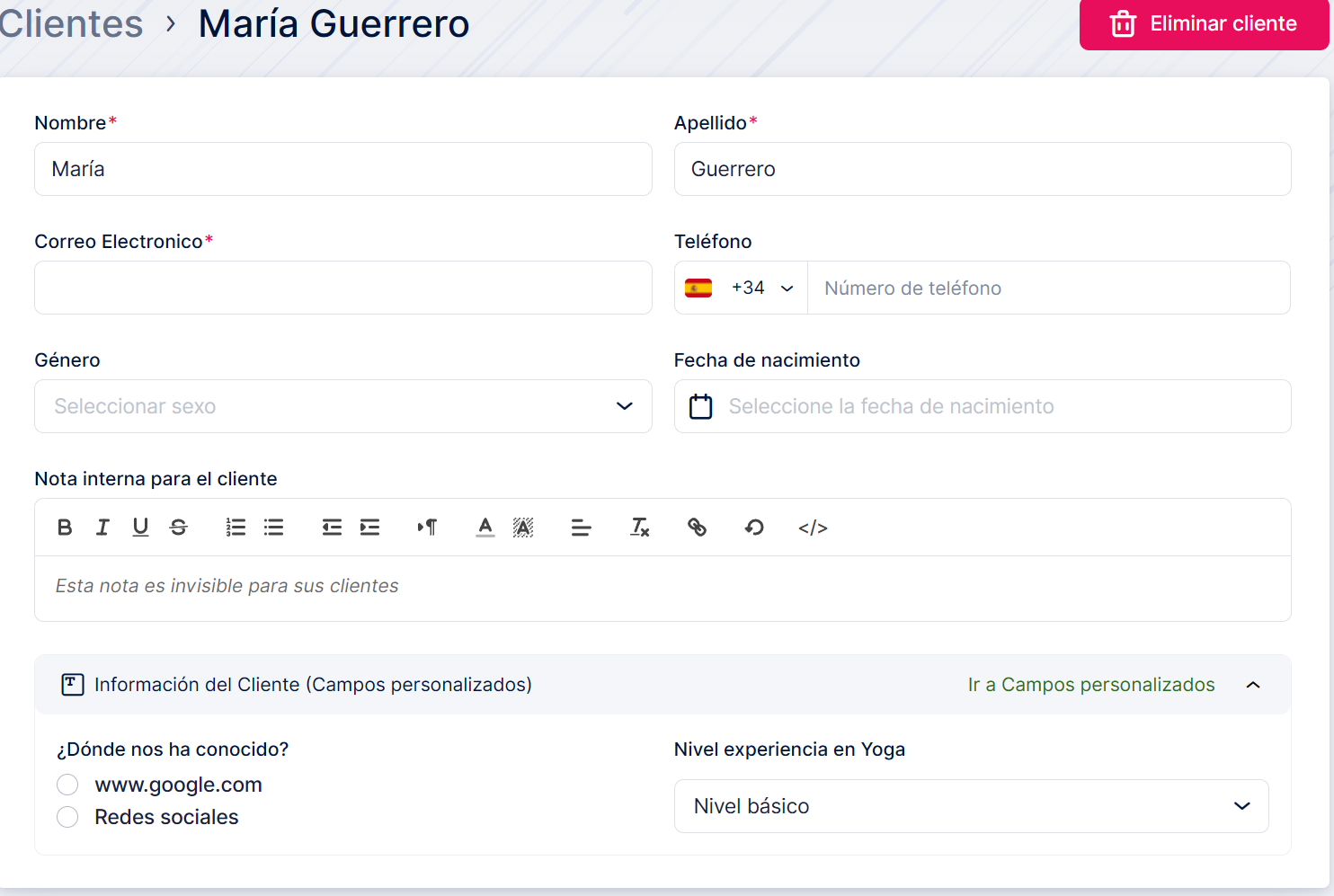This screenshot has height=896, width=1334.
Task: Open the Ir a Campos personalizados link
Action: (1090, 685)
